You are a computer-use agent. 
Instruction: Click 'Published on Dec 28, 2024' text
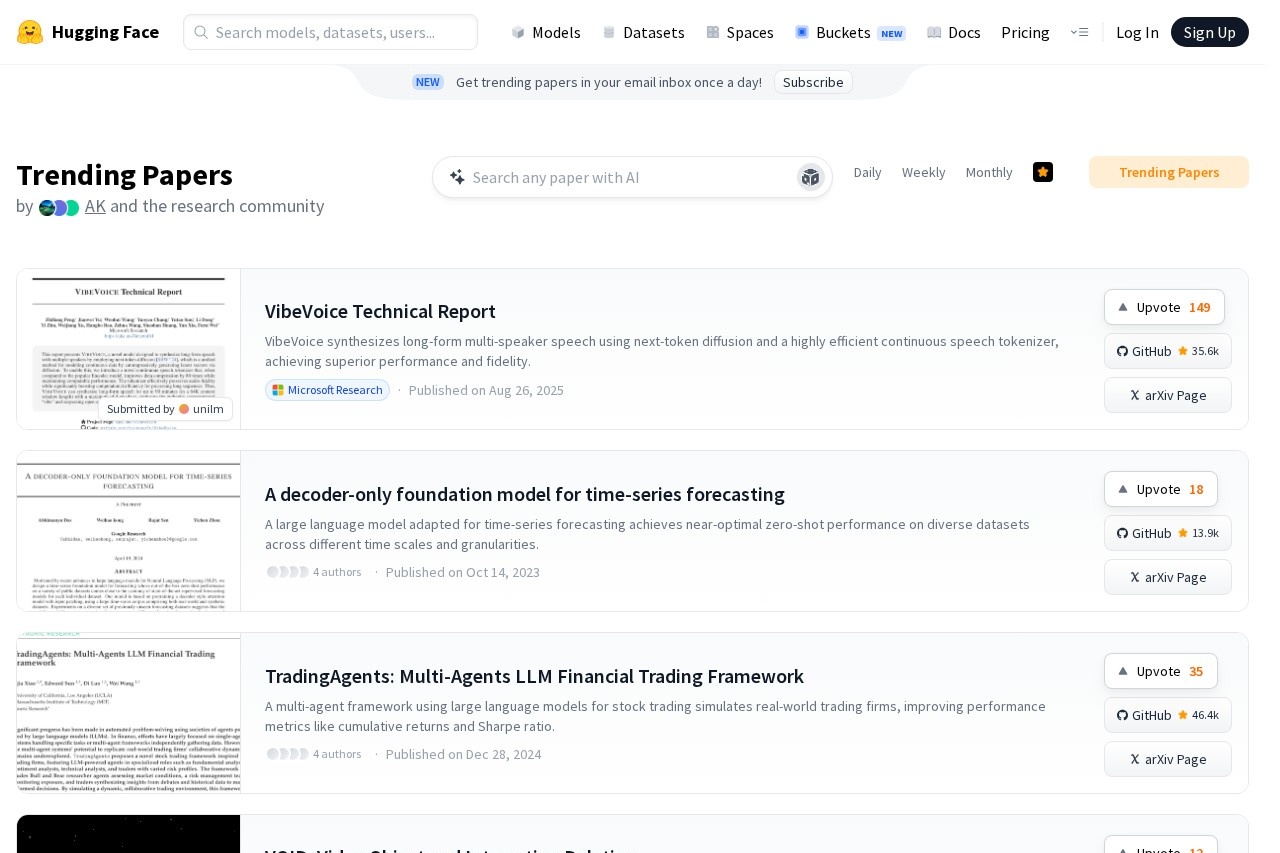click(x=464, y=754)
